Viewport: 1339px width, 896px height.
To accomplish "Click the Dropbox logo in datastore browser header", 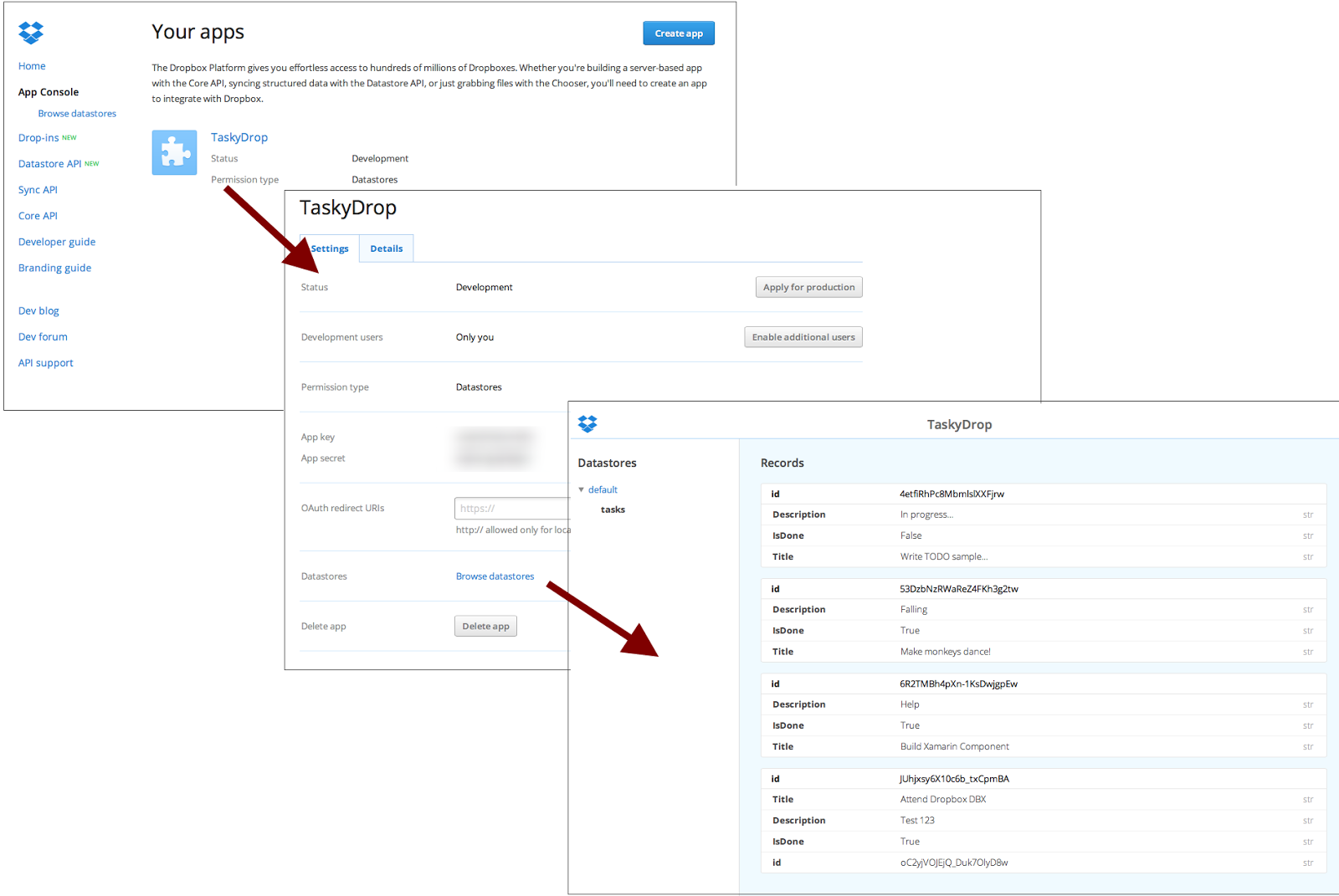I will pos(587,424).
